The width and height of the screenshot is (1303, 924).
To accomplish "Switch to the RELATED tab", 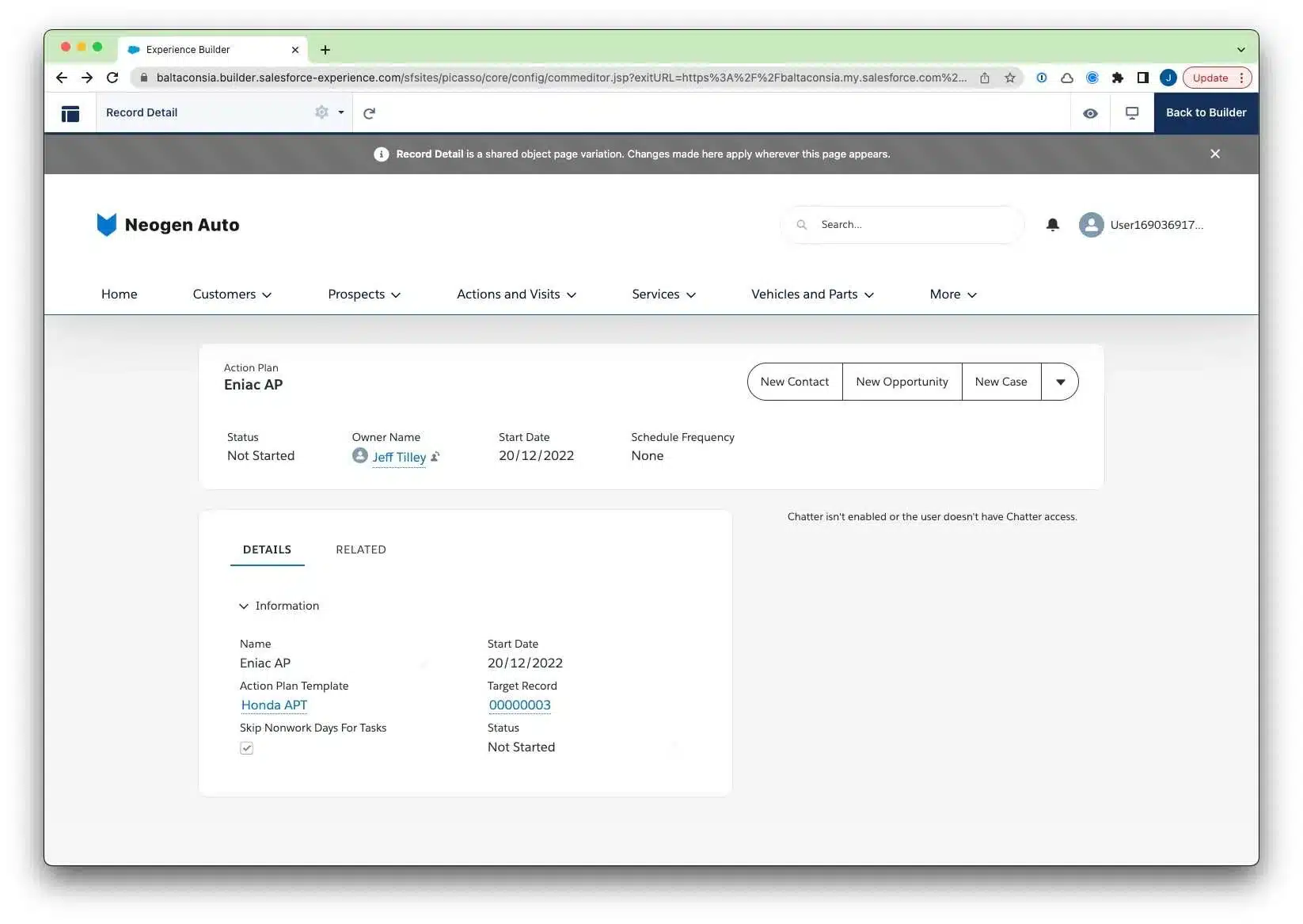I will [x=361, y=549].
